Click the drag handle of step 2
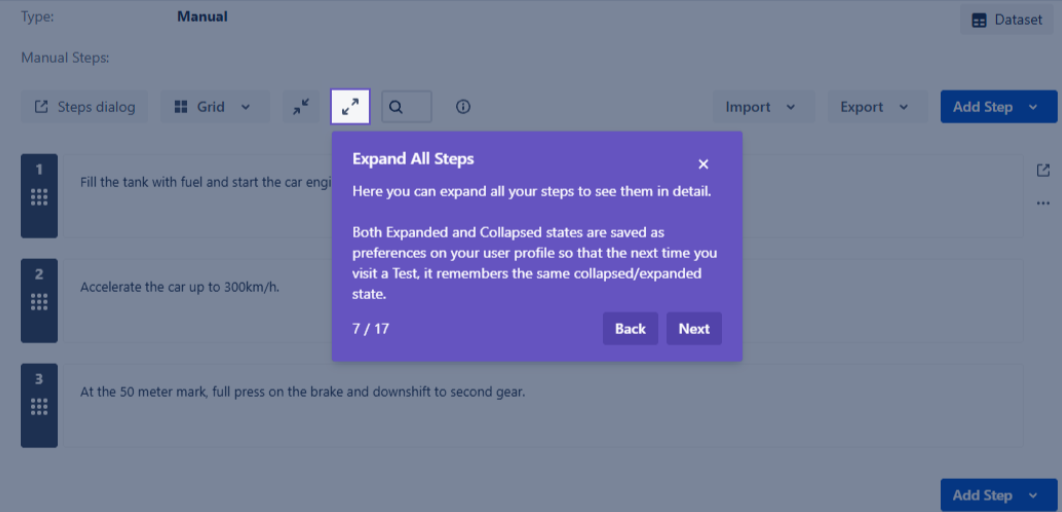The height and width of the screenshot is (512, 1062). point(39,302)
